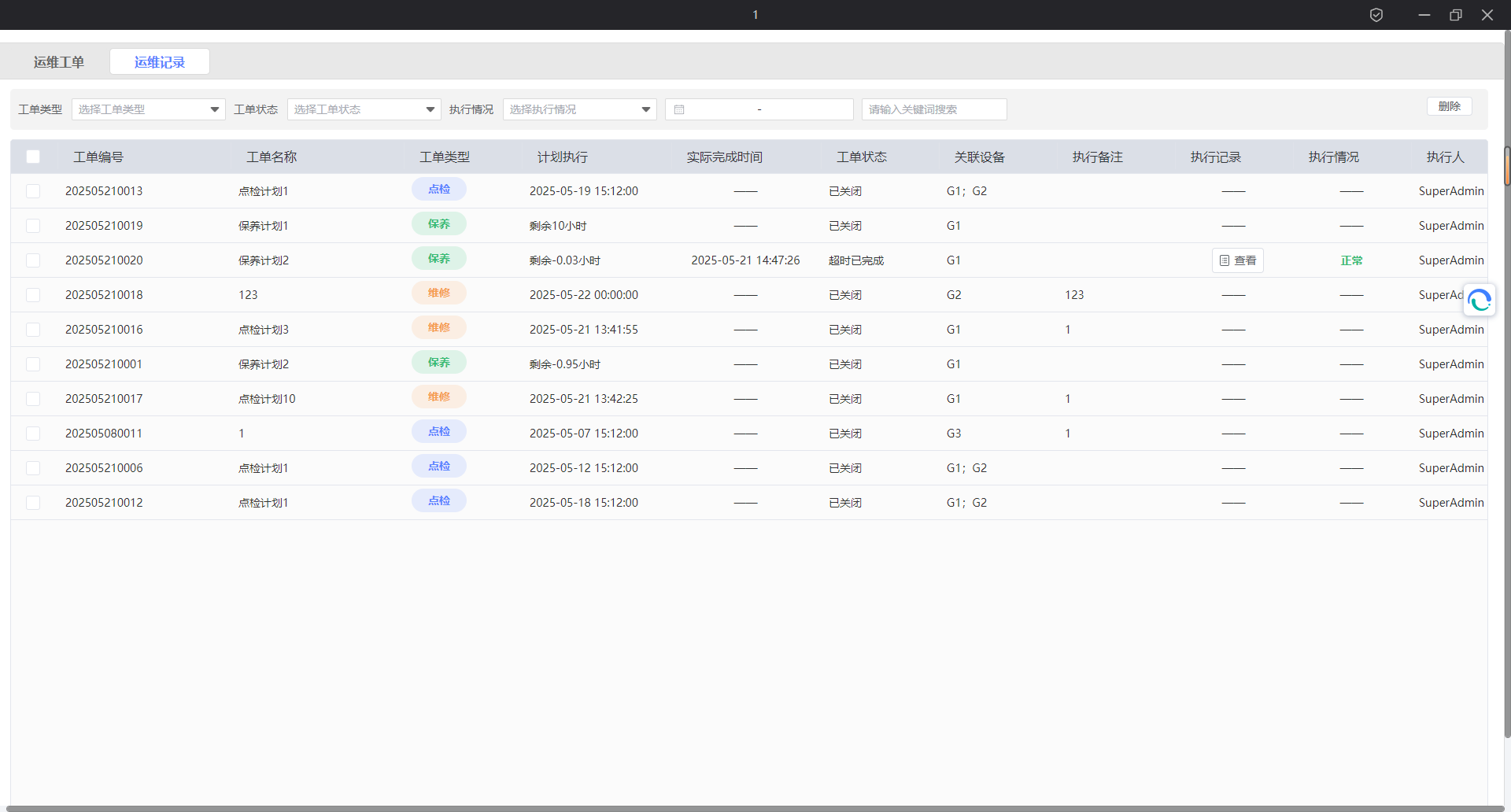Click the 保养 tag for order 202505210019

(x=439, y=224)
